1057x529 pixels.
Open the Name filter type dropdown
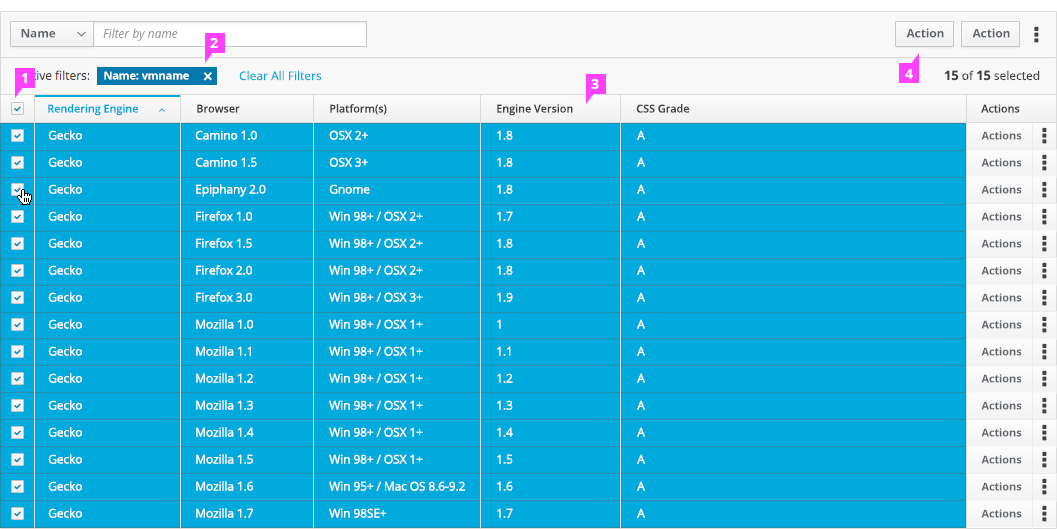coord(52,34)
